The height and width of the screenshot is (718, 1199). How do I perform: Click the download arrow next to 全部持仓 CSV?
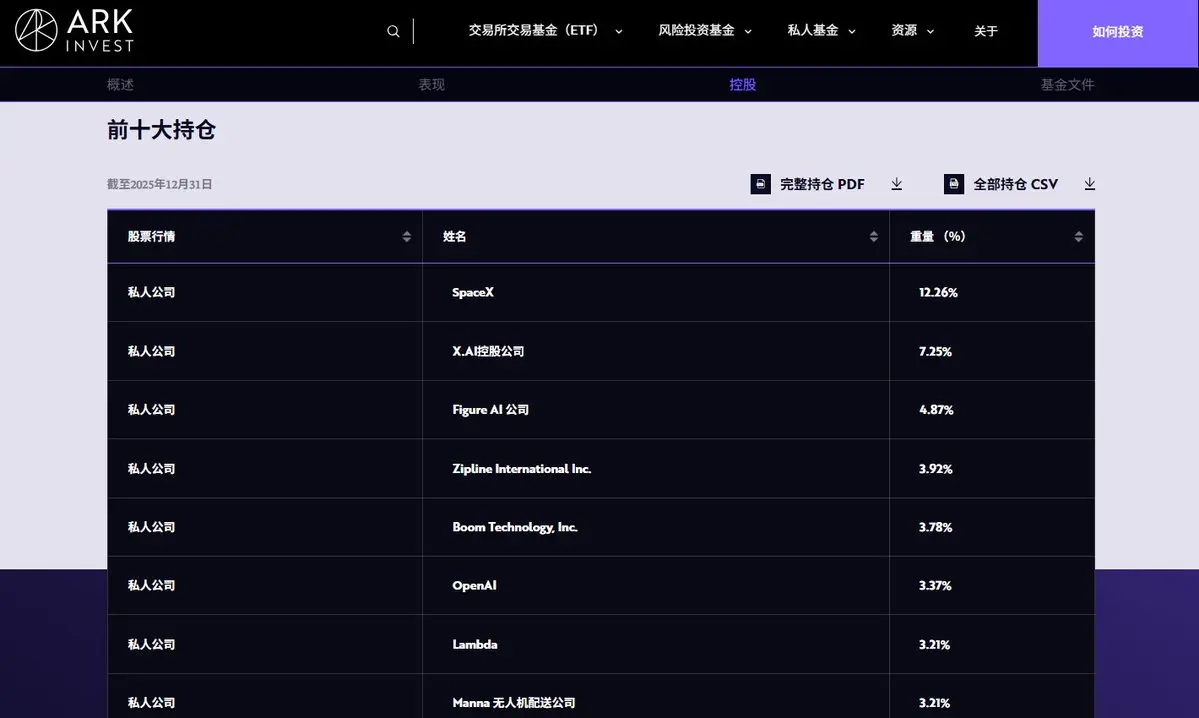(x=1090, y=184)
